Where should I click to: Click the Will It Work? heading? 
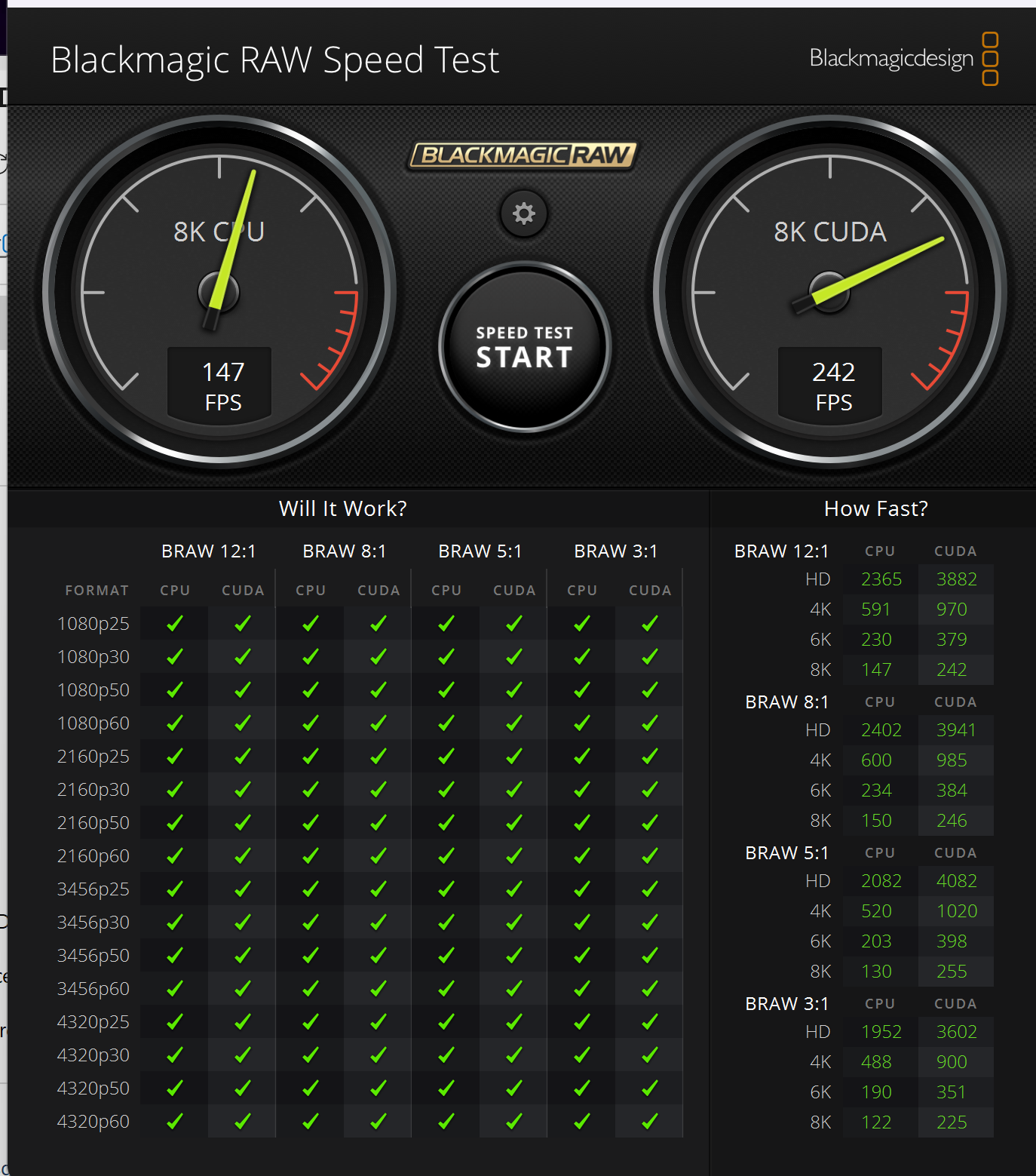[343, 508]
